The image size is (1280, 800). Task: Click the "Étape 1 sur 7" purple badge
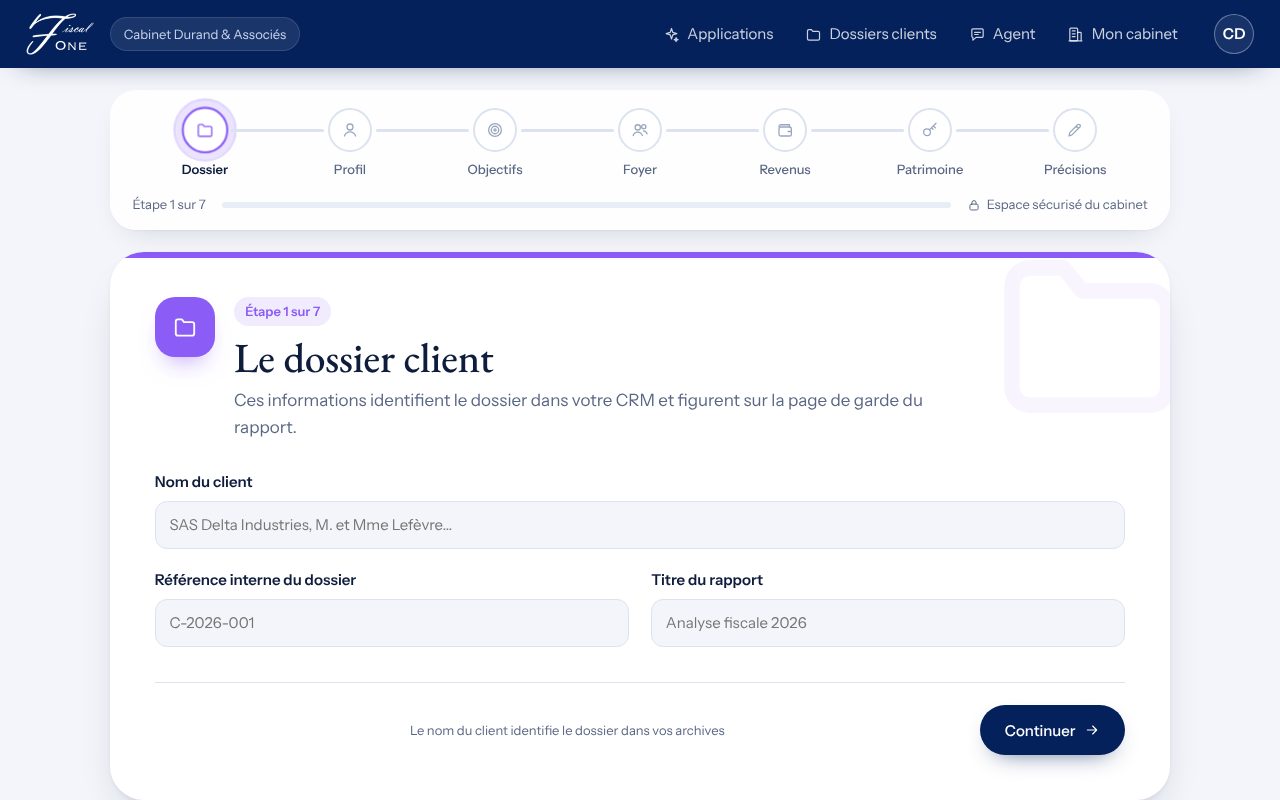(x=282, y=312)
